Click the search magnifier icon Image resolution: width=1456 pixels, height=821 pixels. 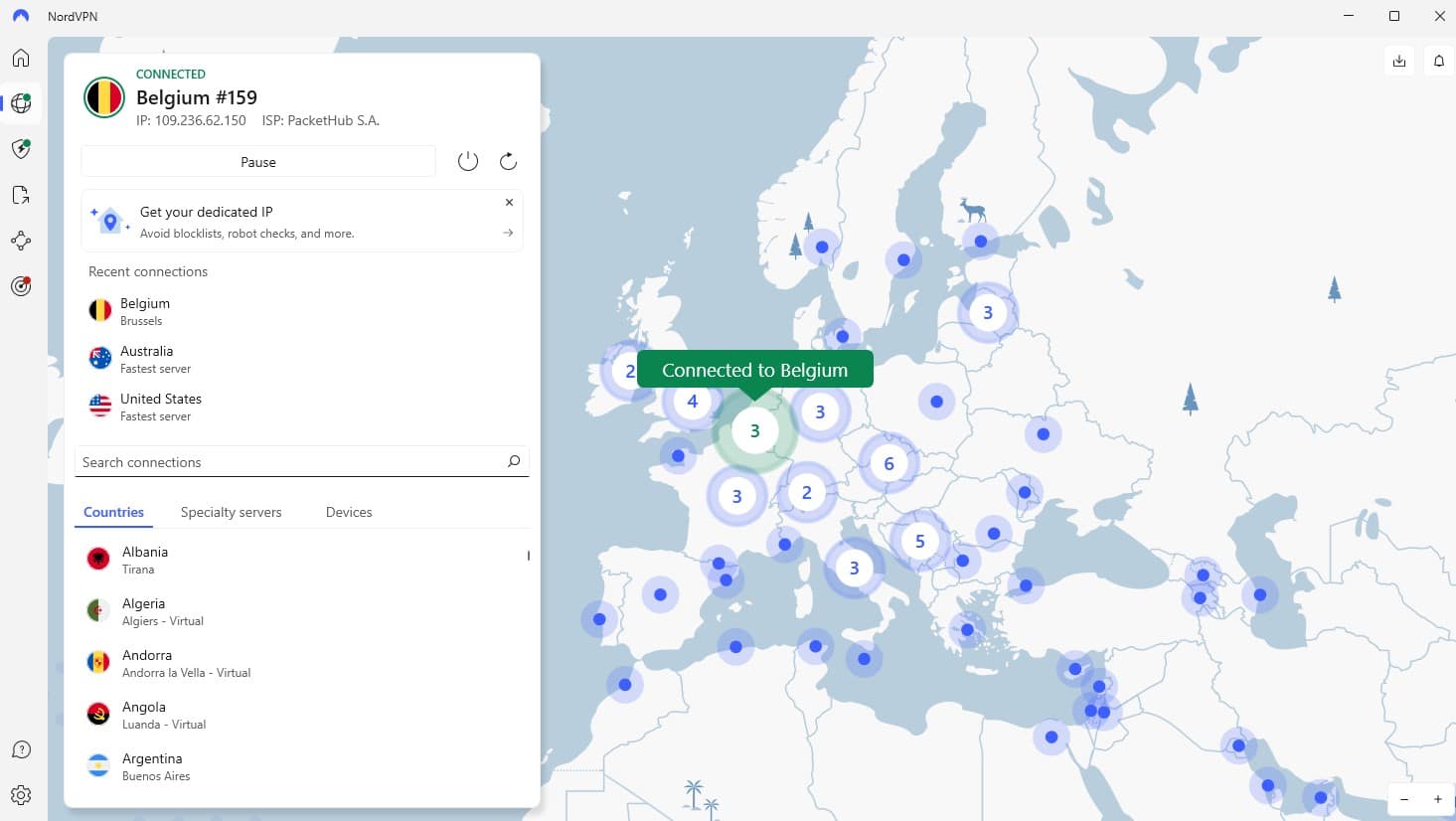coord(514,461)
